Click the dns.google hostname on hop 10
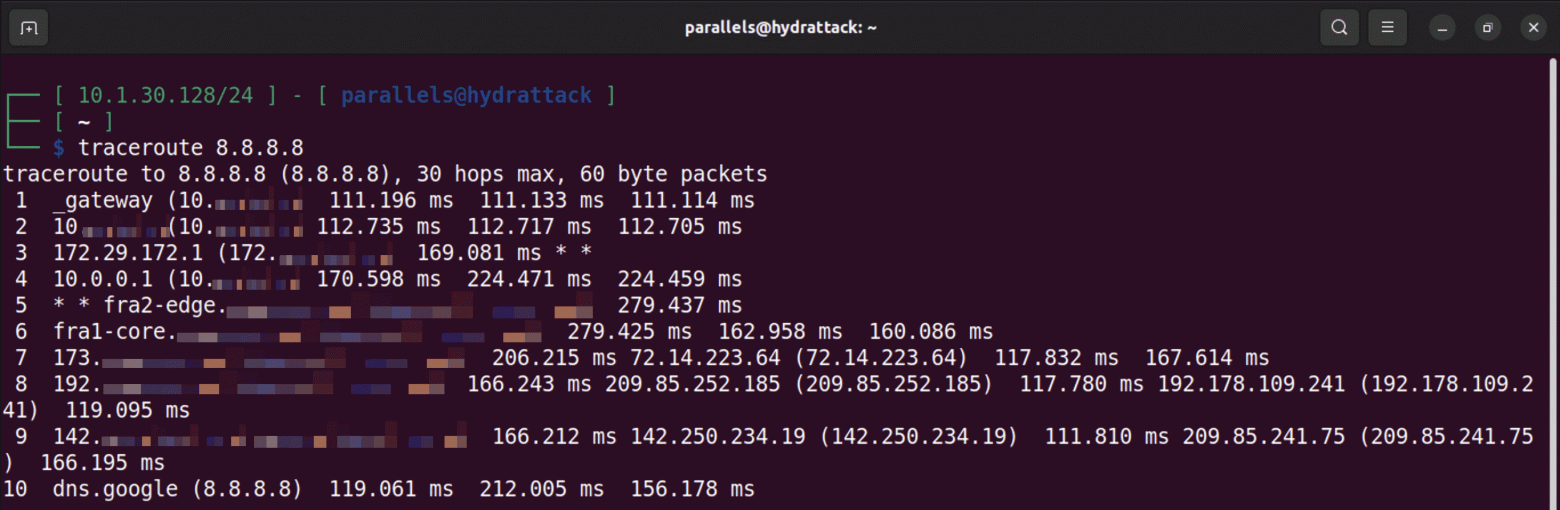Image resolution: width=1560 pixels, height=510 pixels. (103, 489)
